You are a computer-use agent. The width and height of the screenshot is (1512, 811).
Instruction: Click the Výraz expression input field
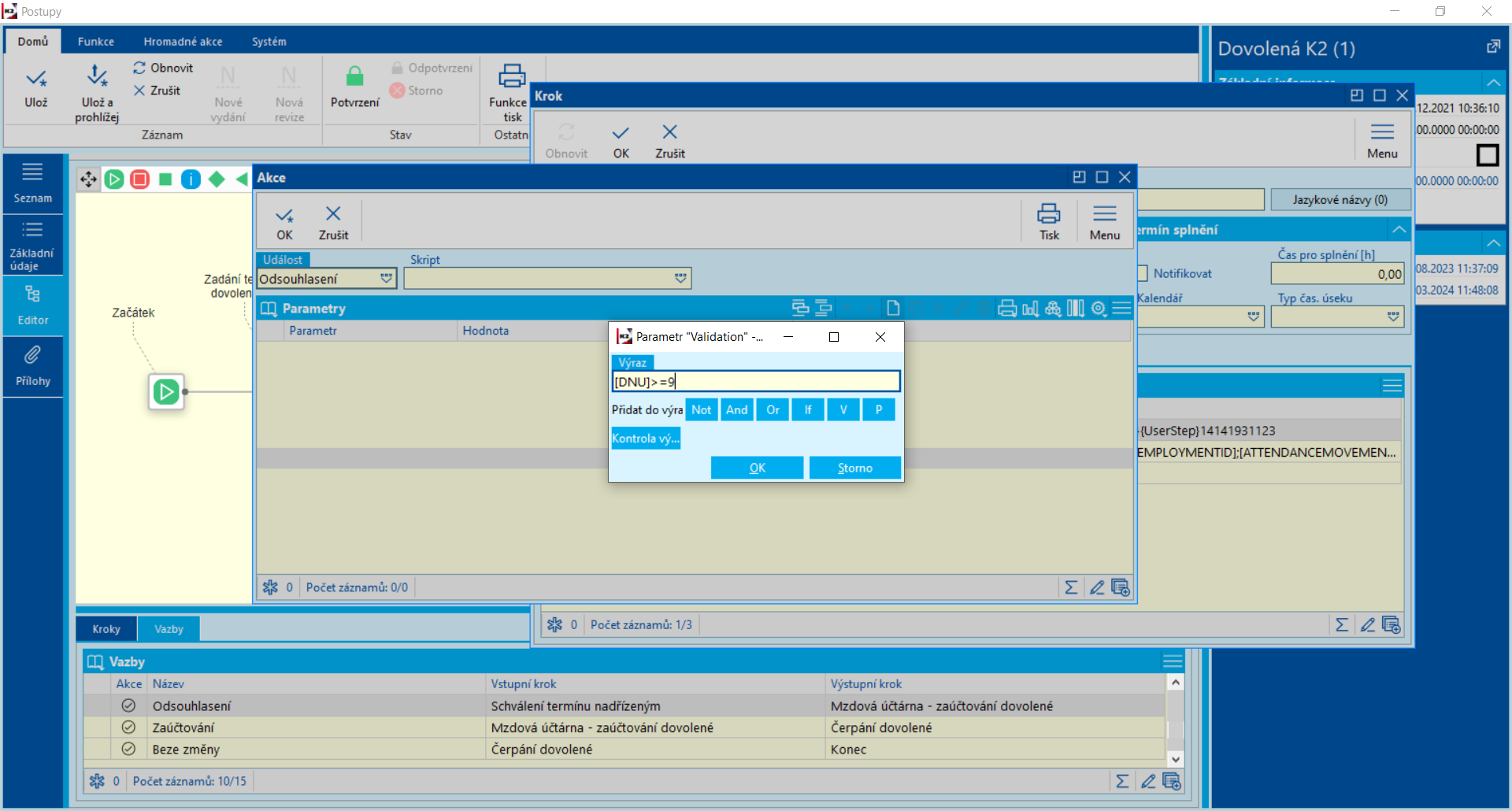(x=756, y=382)
